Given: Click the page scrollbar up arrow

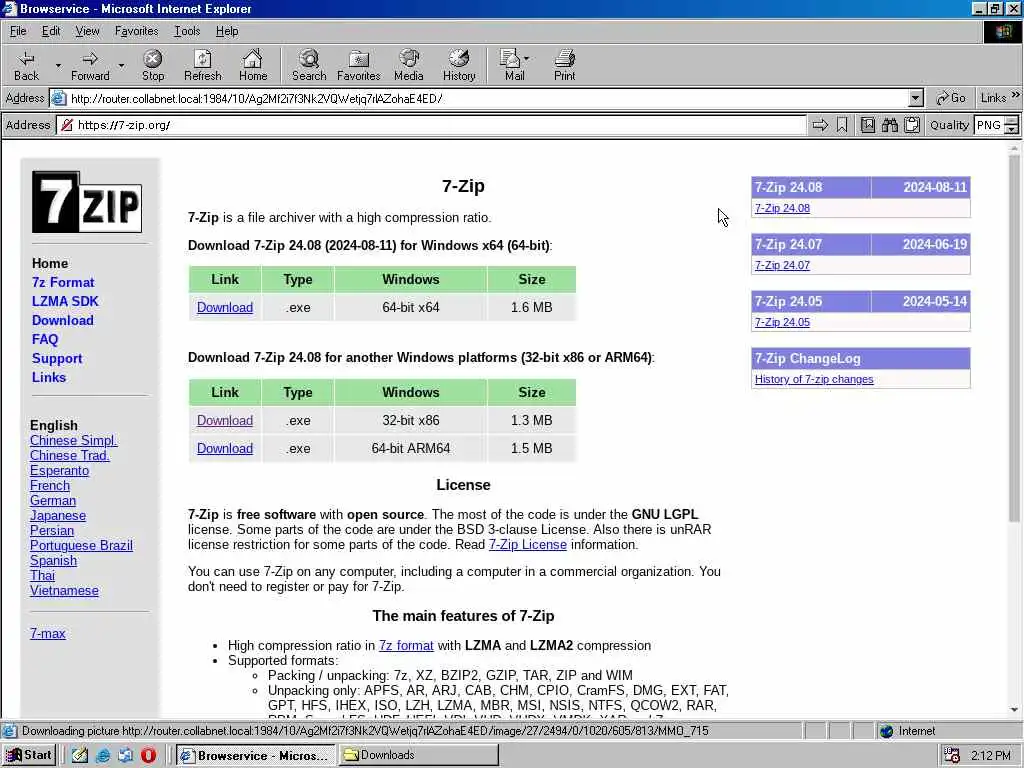Looking at the screenshot, I should click(x=1014, y=150).
